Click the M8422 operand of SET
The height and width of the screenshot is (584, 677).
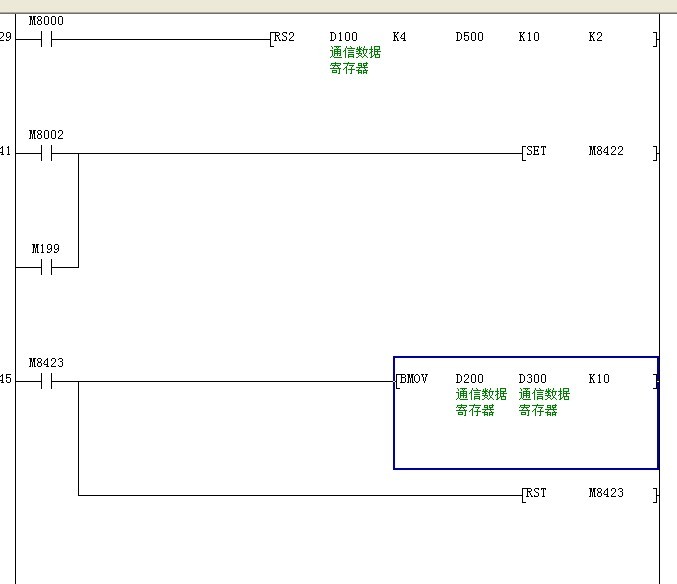point(606,151)
